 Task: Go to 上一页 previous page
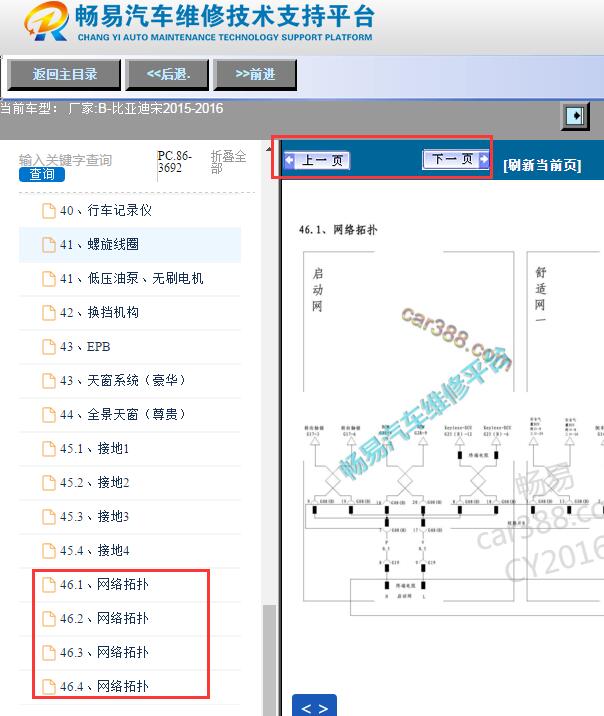(319, 160)
